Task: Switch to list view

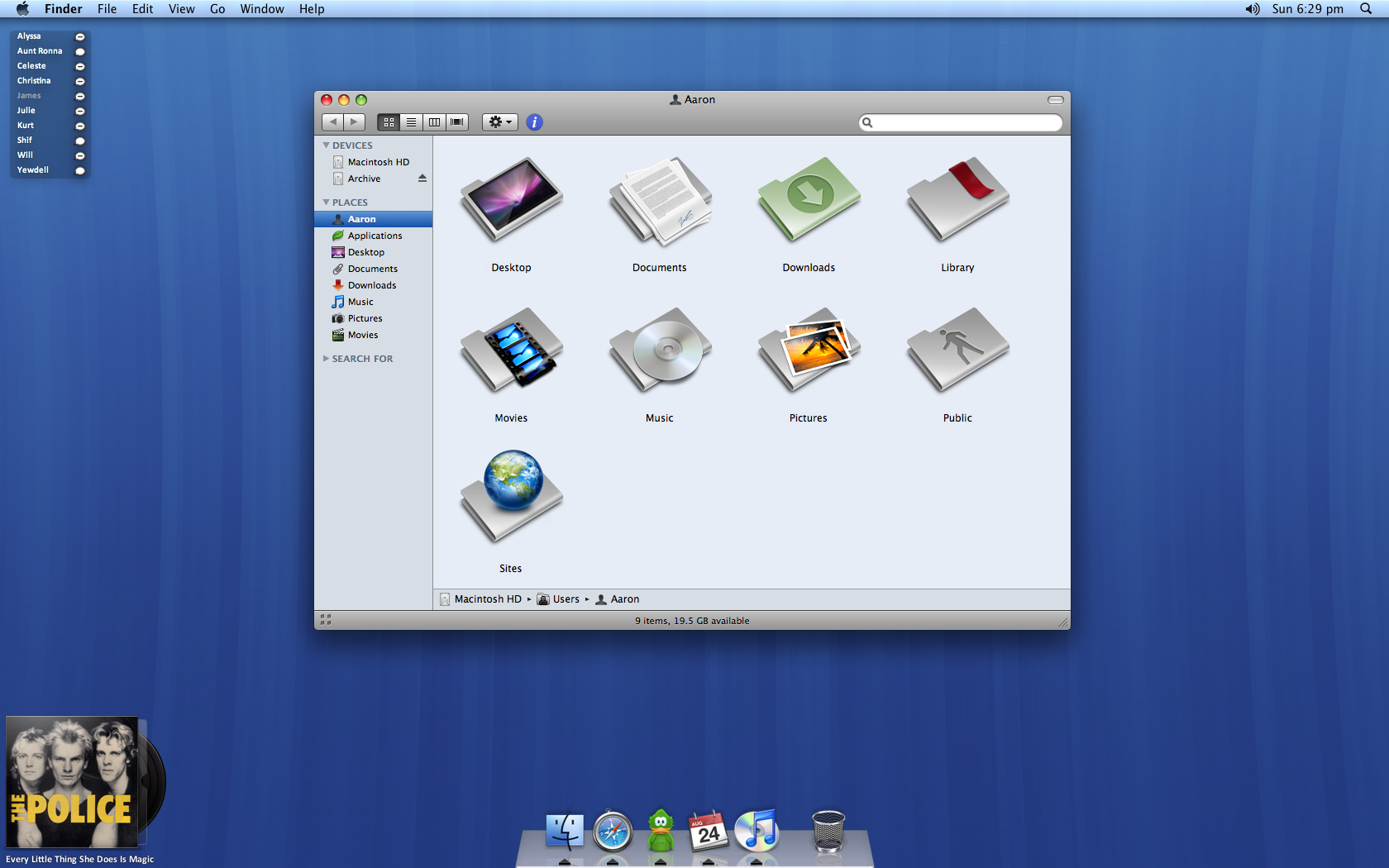Action: coord(411,122)
